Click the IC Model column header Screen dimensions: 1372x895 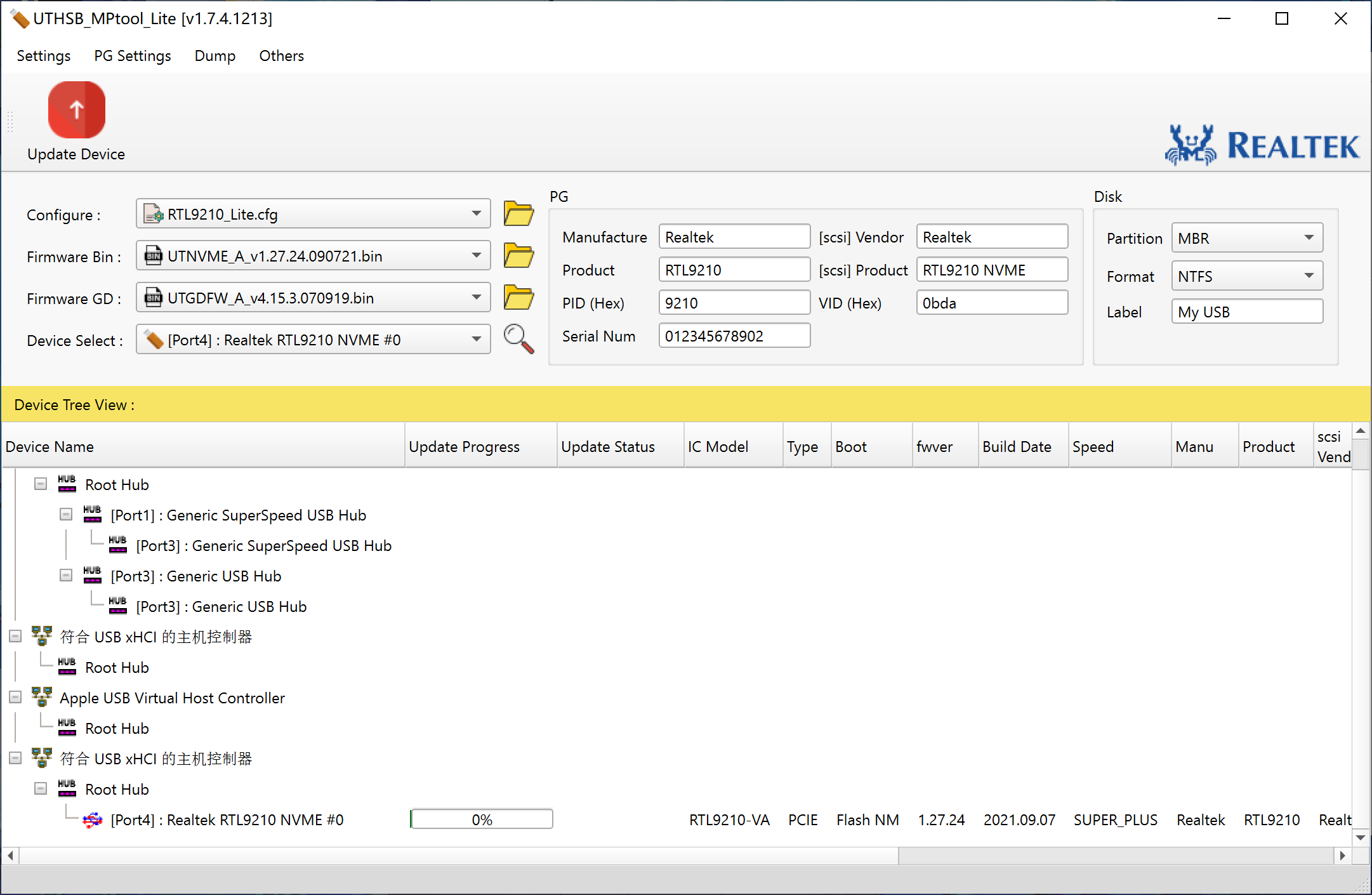(x=734, y=446)
